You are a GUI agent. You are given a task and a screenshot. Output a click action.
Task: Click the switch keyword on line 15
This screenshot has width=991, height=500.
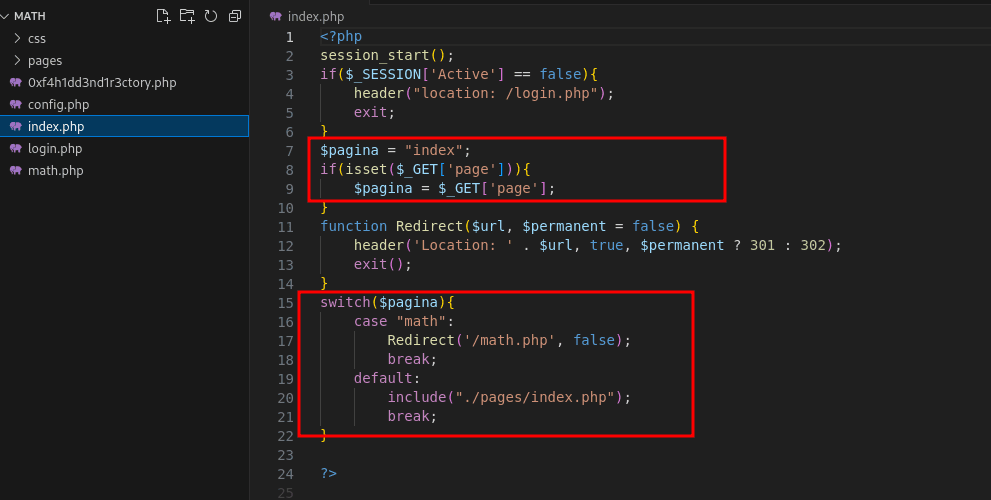pyautogui.click(x=345, y=302)
